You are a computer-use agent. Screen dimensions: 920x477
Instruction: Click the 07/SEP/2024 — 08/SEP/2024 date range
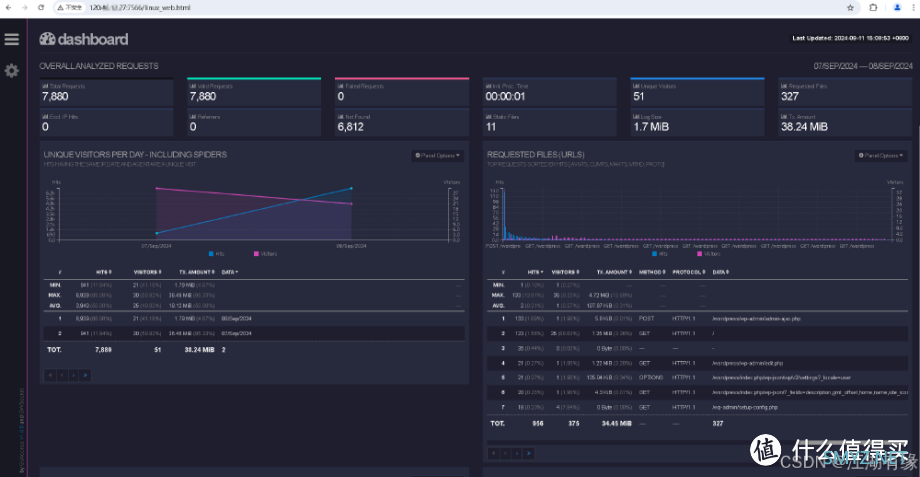pos(862,66)
